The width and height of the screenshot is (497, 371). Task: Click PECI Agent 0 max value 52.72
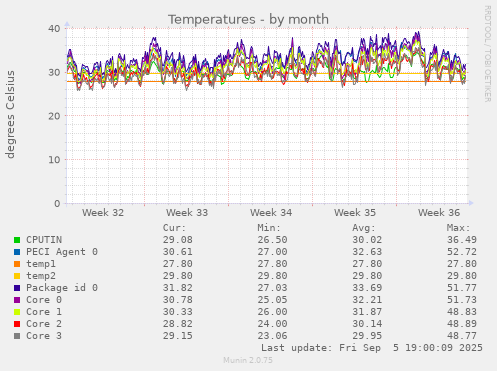pos(462,252)
